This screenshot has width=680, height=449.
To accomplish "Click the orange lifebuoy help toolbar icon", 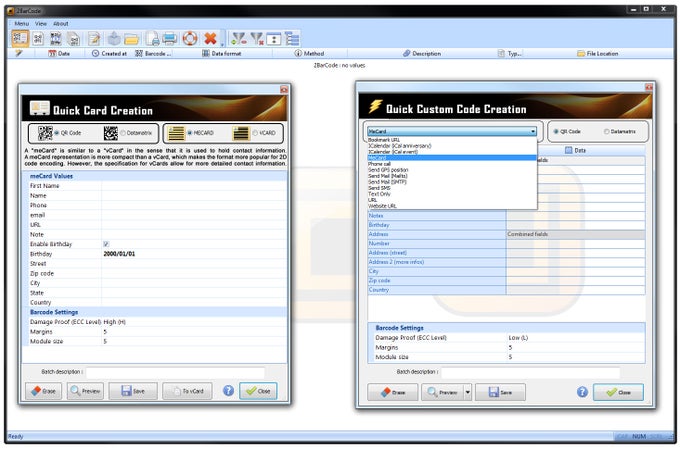I will 190,39.
